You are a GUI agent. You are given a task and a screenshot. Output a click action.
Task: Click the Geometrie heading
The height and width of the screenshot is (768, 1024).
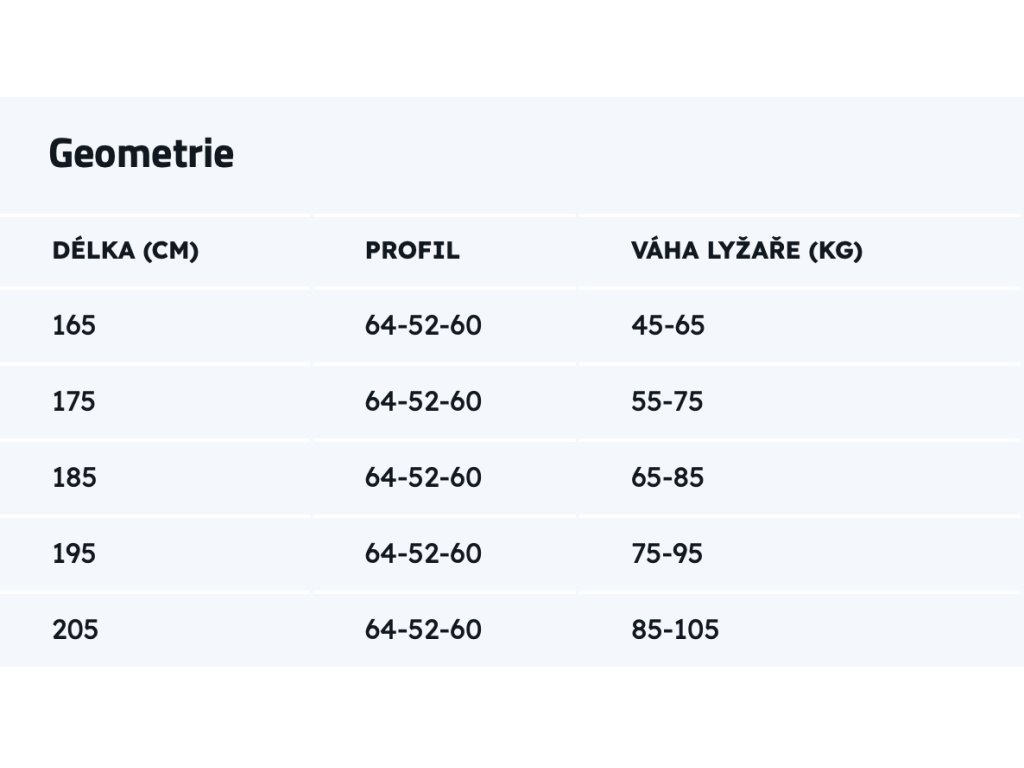coord(141,153)
